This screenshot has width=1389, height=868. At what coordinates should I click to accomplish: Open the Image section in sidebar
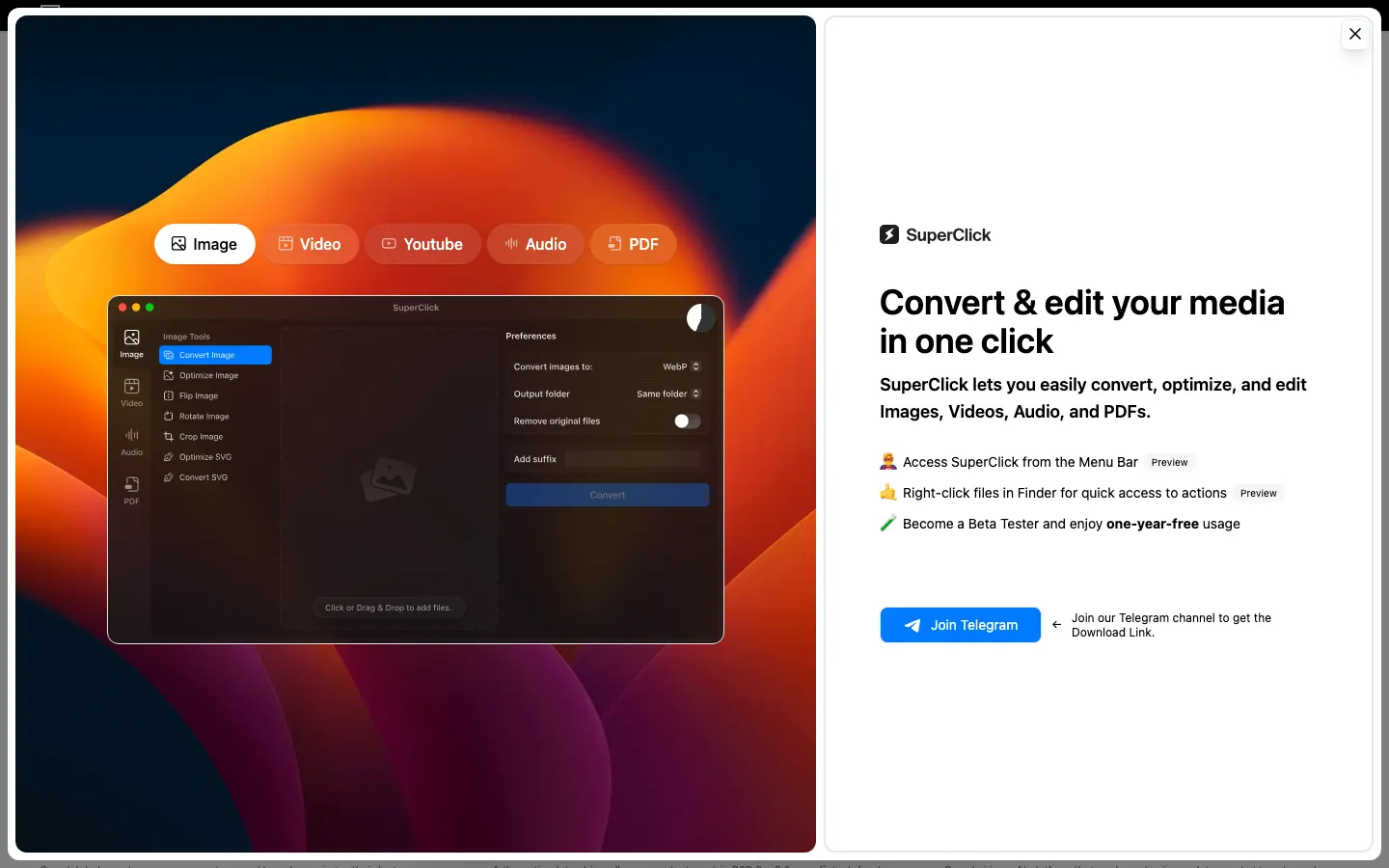(131, 343)
